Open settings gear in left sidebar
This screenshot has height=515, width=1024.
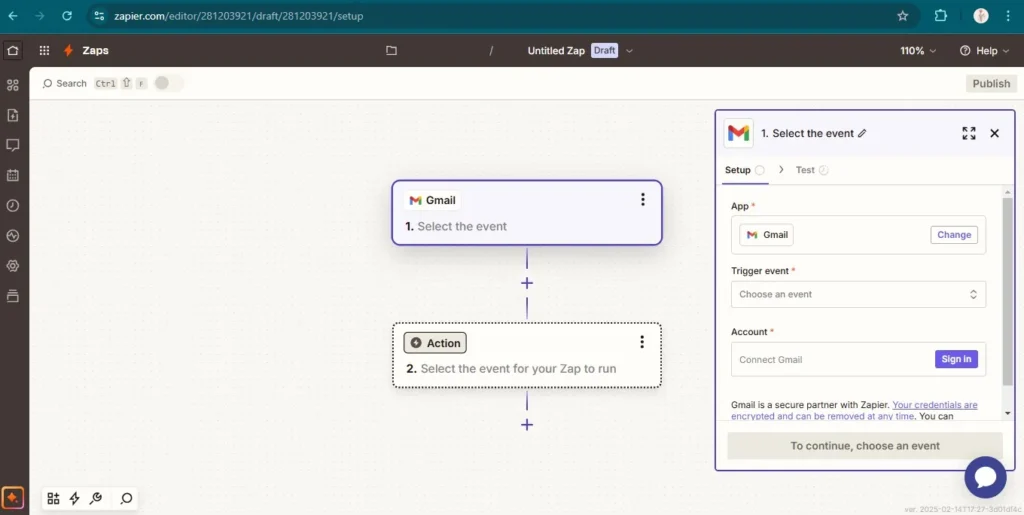[x=12, y=266]
